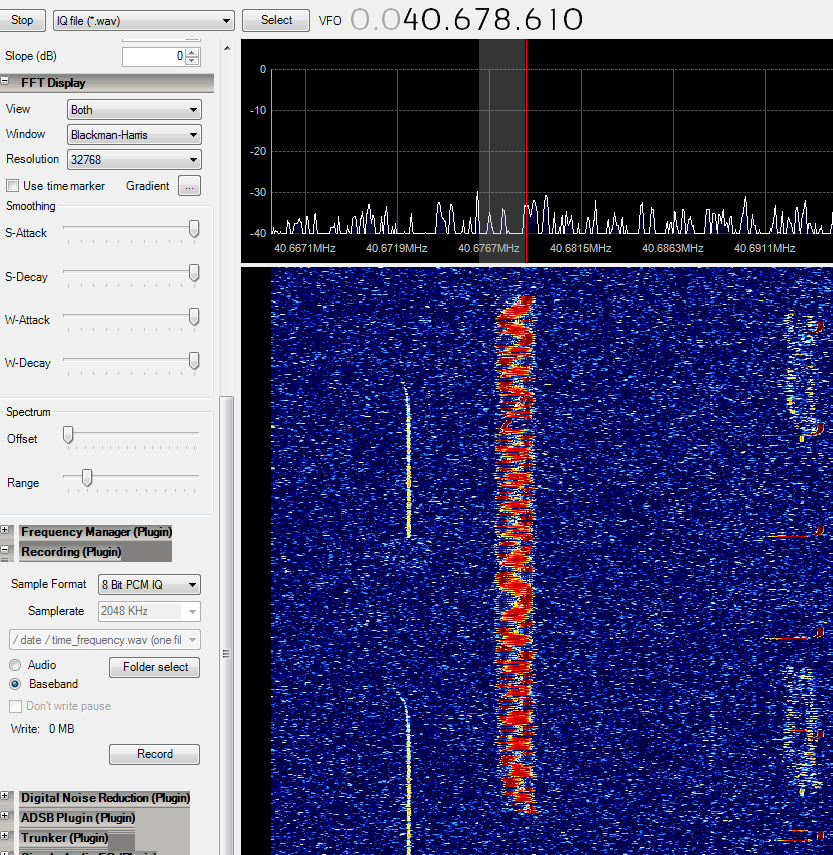Click the S-Attack slider handle
The width and height of the screenshot is (833, 855).
(x=194, y=228)
